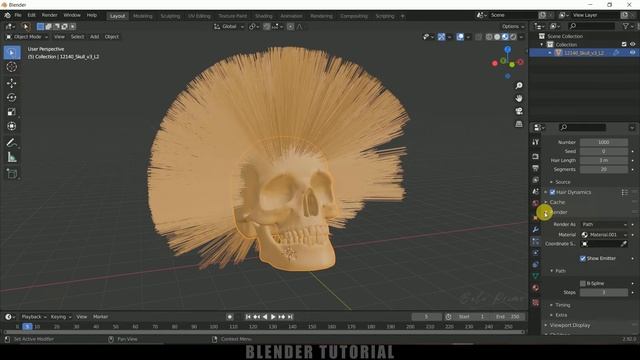Open the Material properties tab
The width and height of the screenshot is (640, 360).
(x=536, y=288)
